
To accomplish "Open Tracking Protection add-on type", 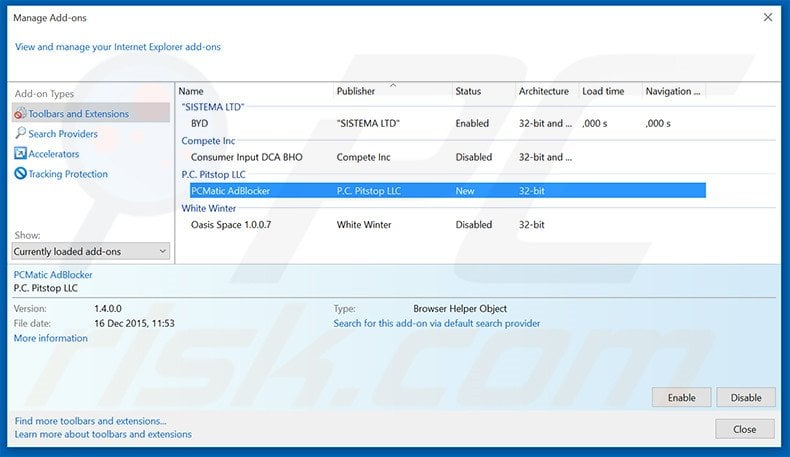I will click(x=68, y=174).
